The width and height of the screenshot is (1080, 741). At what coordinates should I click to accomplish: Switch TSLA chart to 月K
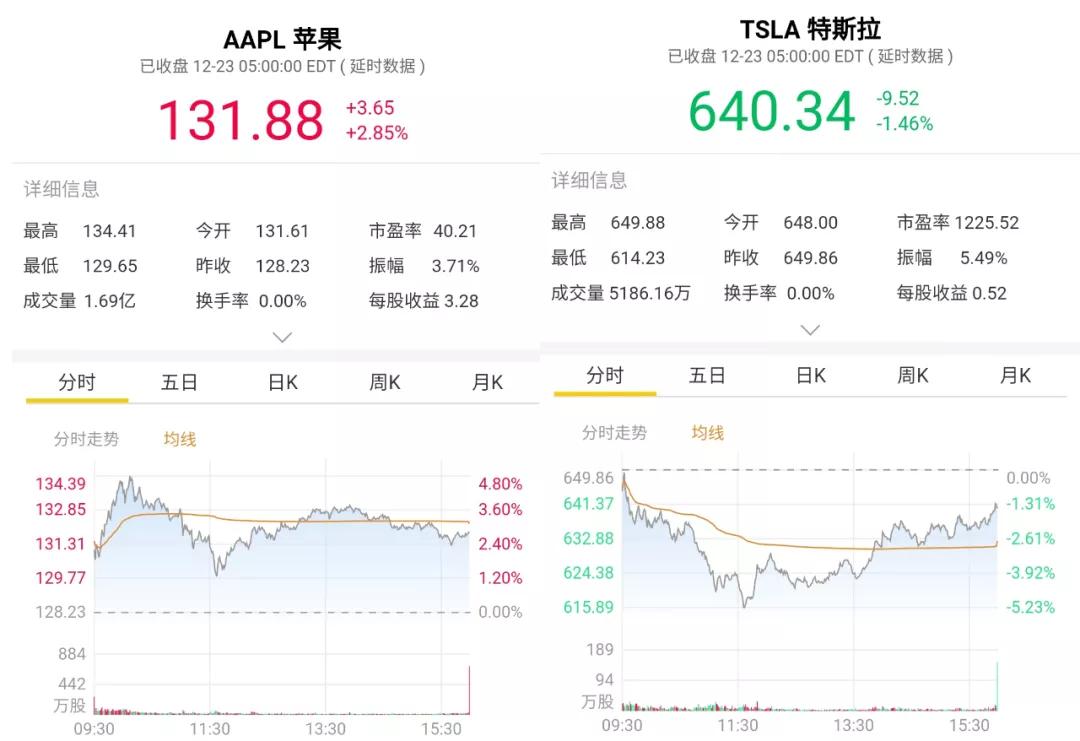coord(1016,375)
